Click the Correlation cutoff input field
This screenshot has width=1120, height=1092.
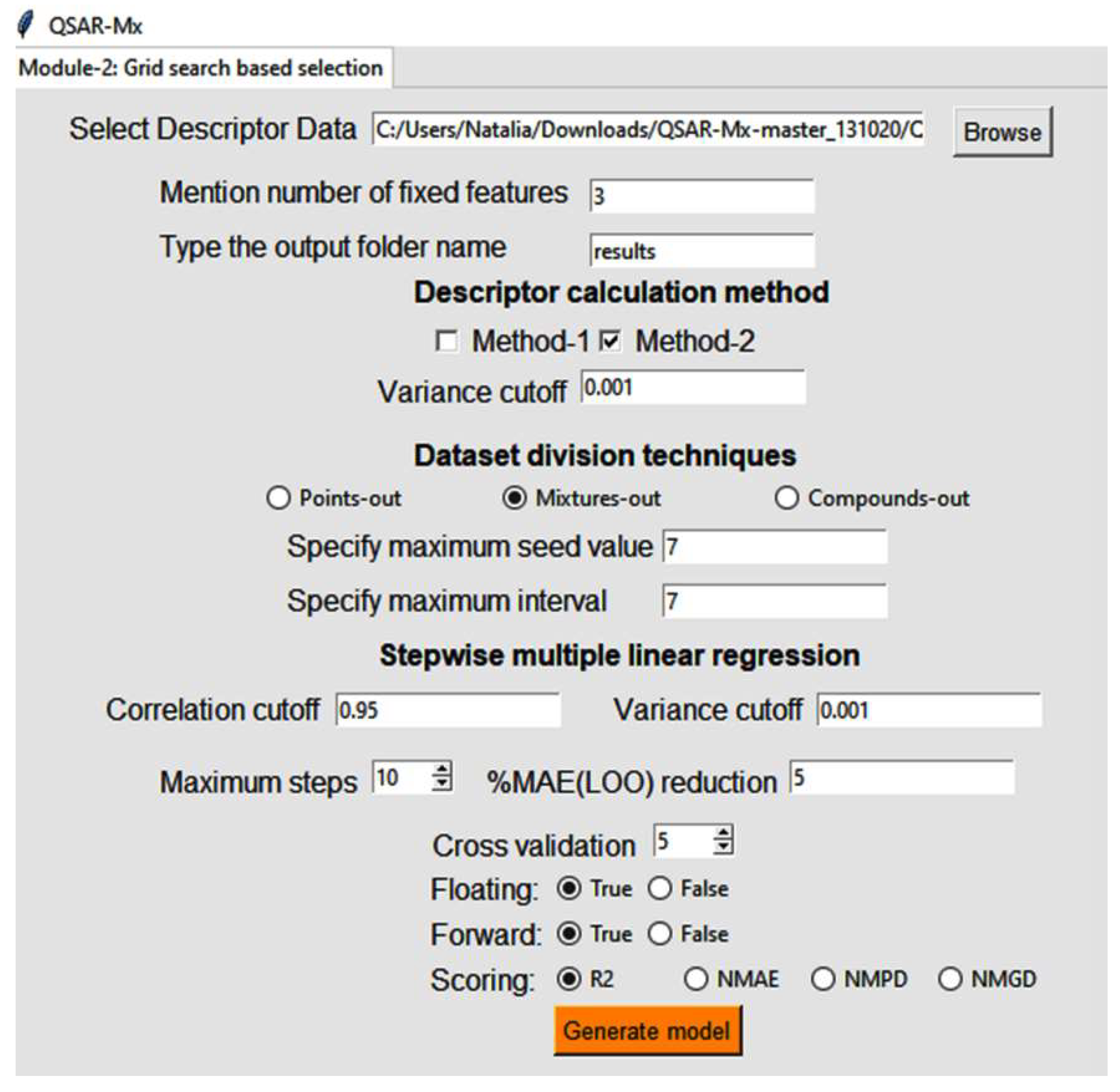pos(448,710)
